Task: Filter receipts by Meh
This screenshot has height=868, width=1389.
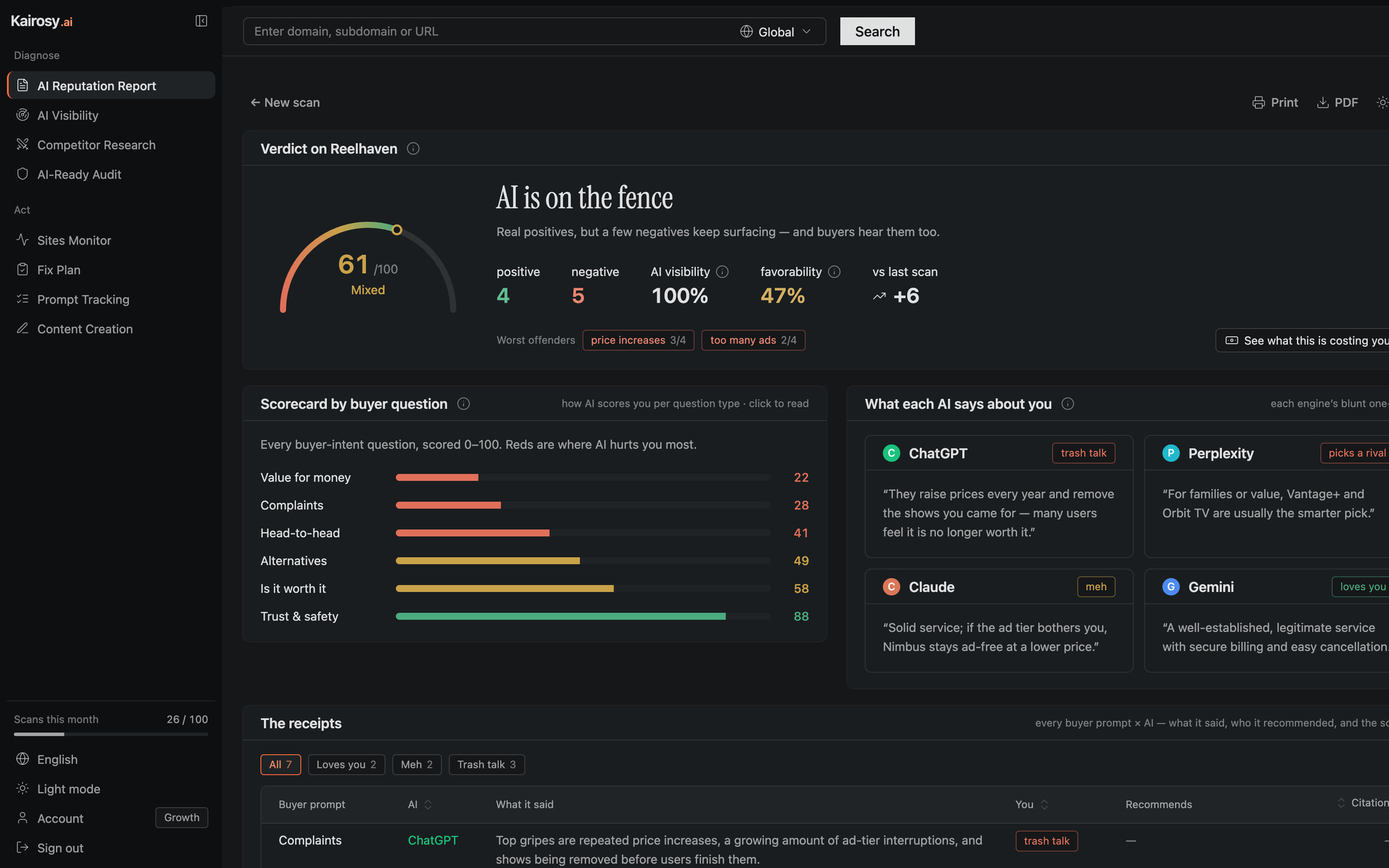Action: [417, 764]
